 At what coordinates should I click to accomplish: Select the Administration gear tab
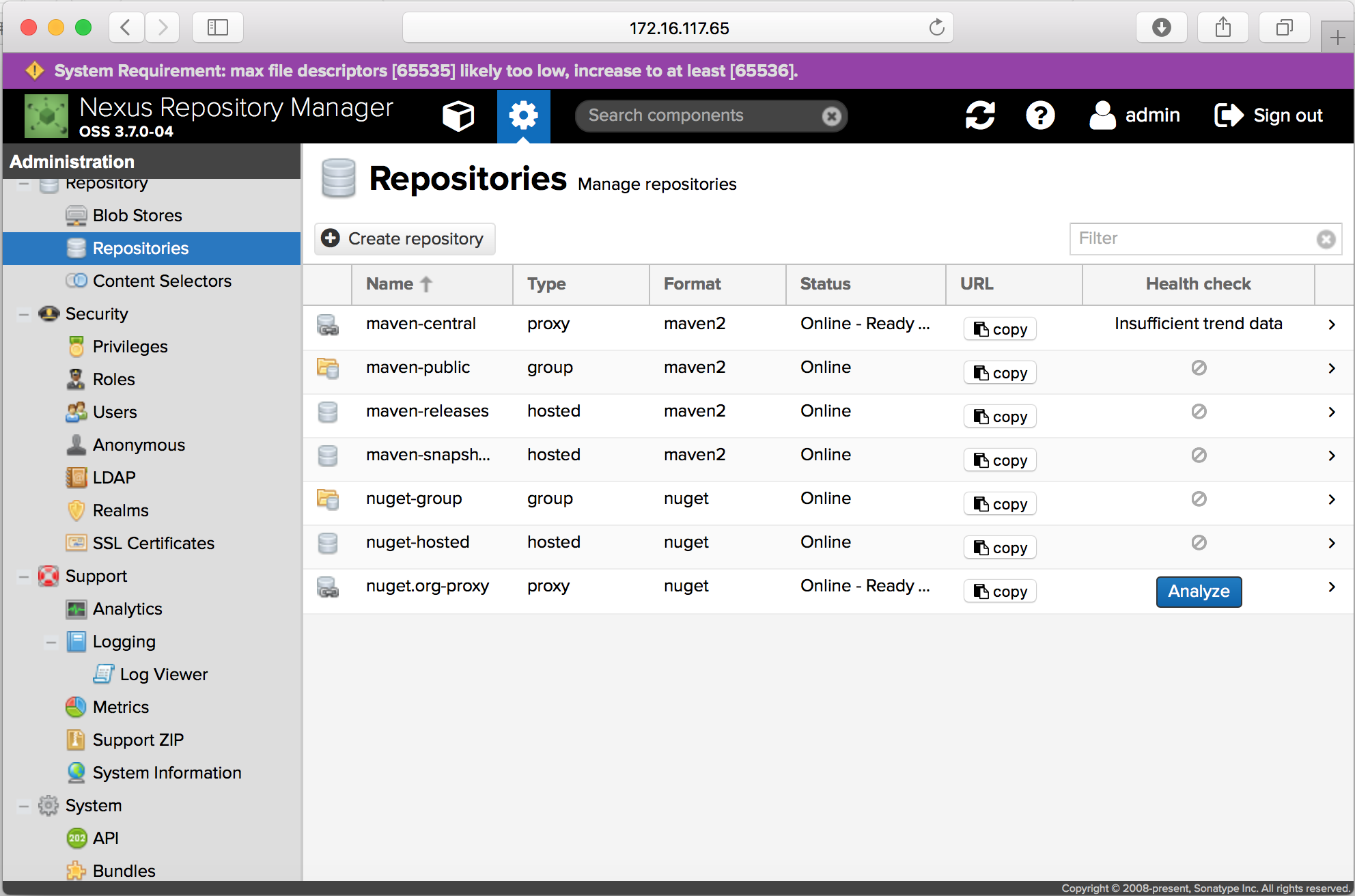(x=523, y=115)
